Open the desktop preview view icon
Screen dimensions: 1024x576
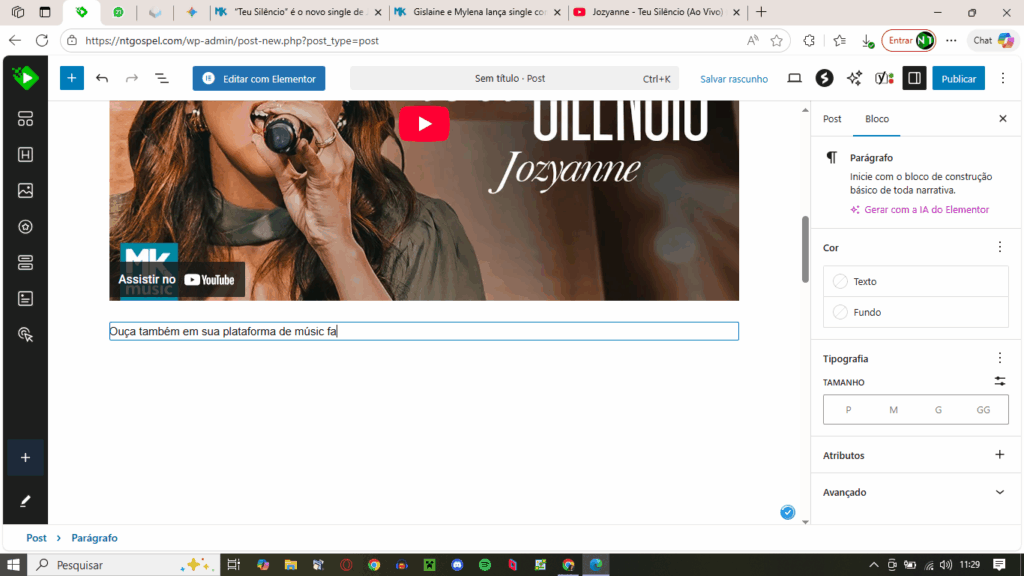(794, 78)
